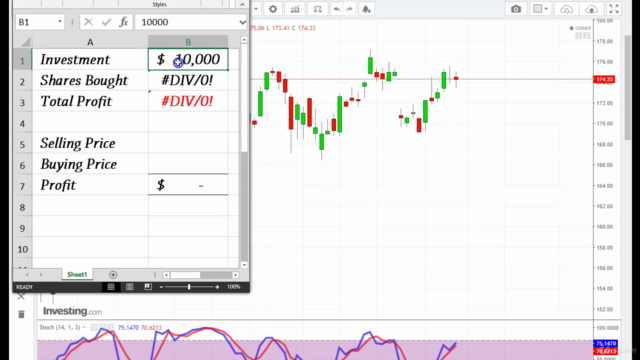Expand the formula bar chevron
Screen dimensions: 640x360
point(242,22)
